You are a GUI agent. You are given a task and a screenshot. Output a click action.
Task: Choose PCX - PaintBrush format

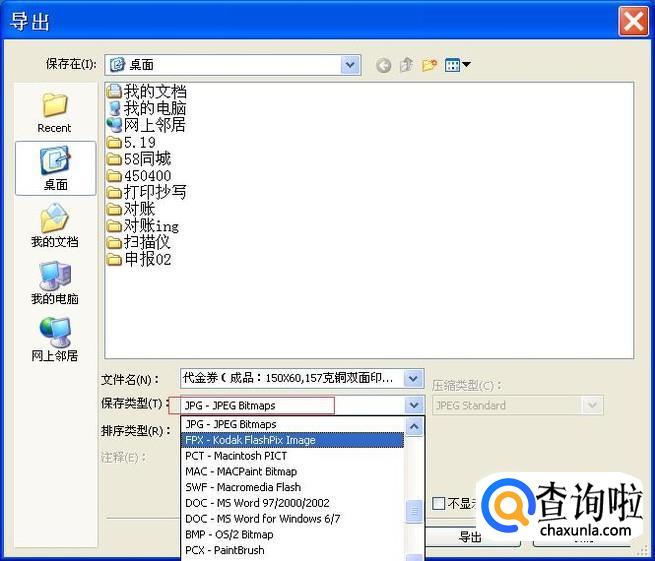pos(293,550)
